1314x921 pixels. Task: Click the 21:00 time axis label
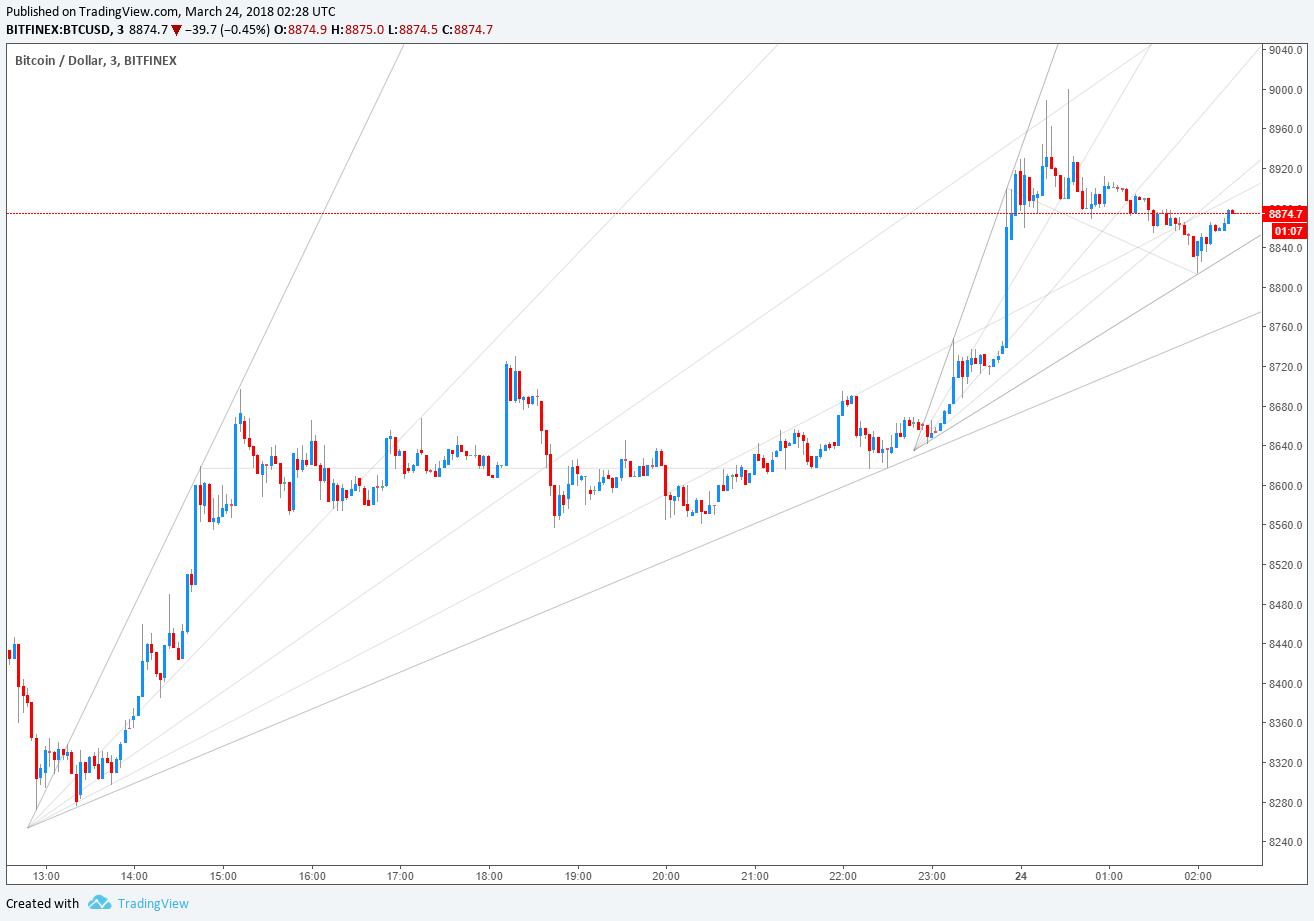(x=755, y=876)
